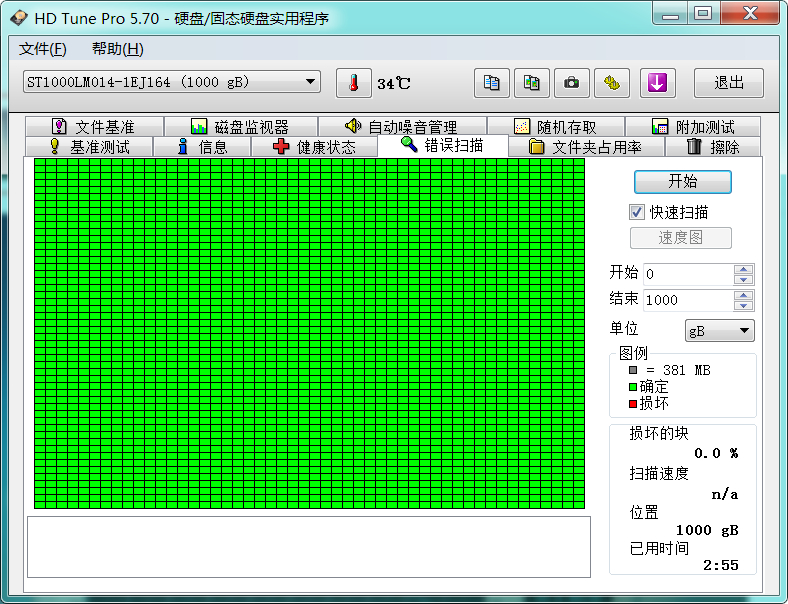This screenshot has height=604, width=788.
Task: Click the empty log box below grid
Action: click(309, 547)
